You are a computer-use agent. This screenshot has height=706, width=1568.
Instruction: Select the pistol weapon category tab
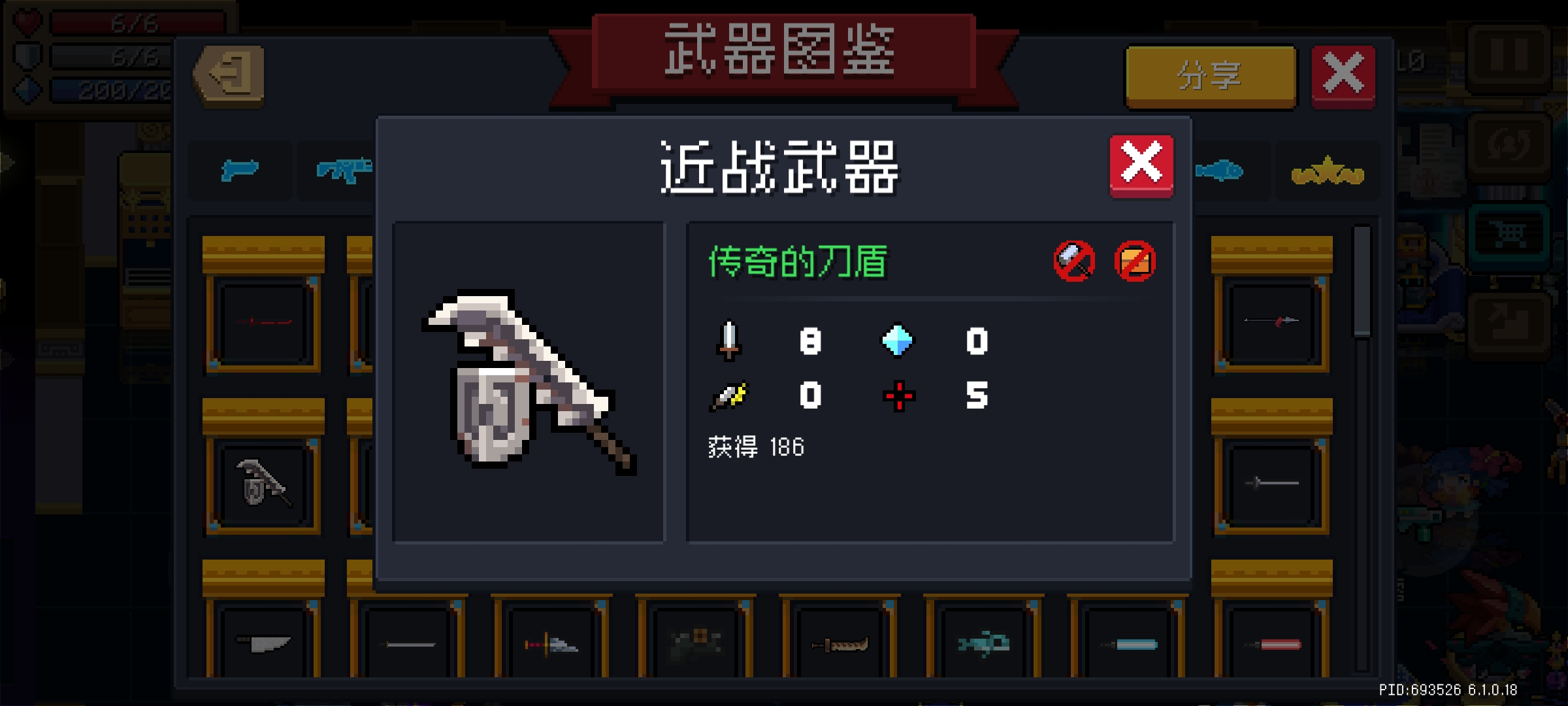click(240, 170)
